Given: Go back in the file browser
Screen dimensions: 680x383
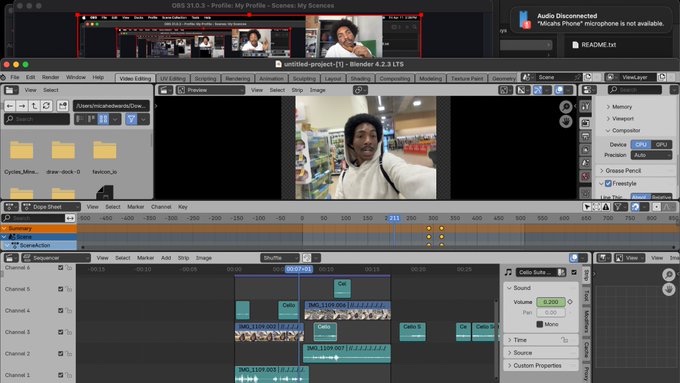Looking at the screenshot, I should click(10, 105).
